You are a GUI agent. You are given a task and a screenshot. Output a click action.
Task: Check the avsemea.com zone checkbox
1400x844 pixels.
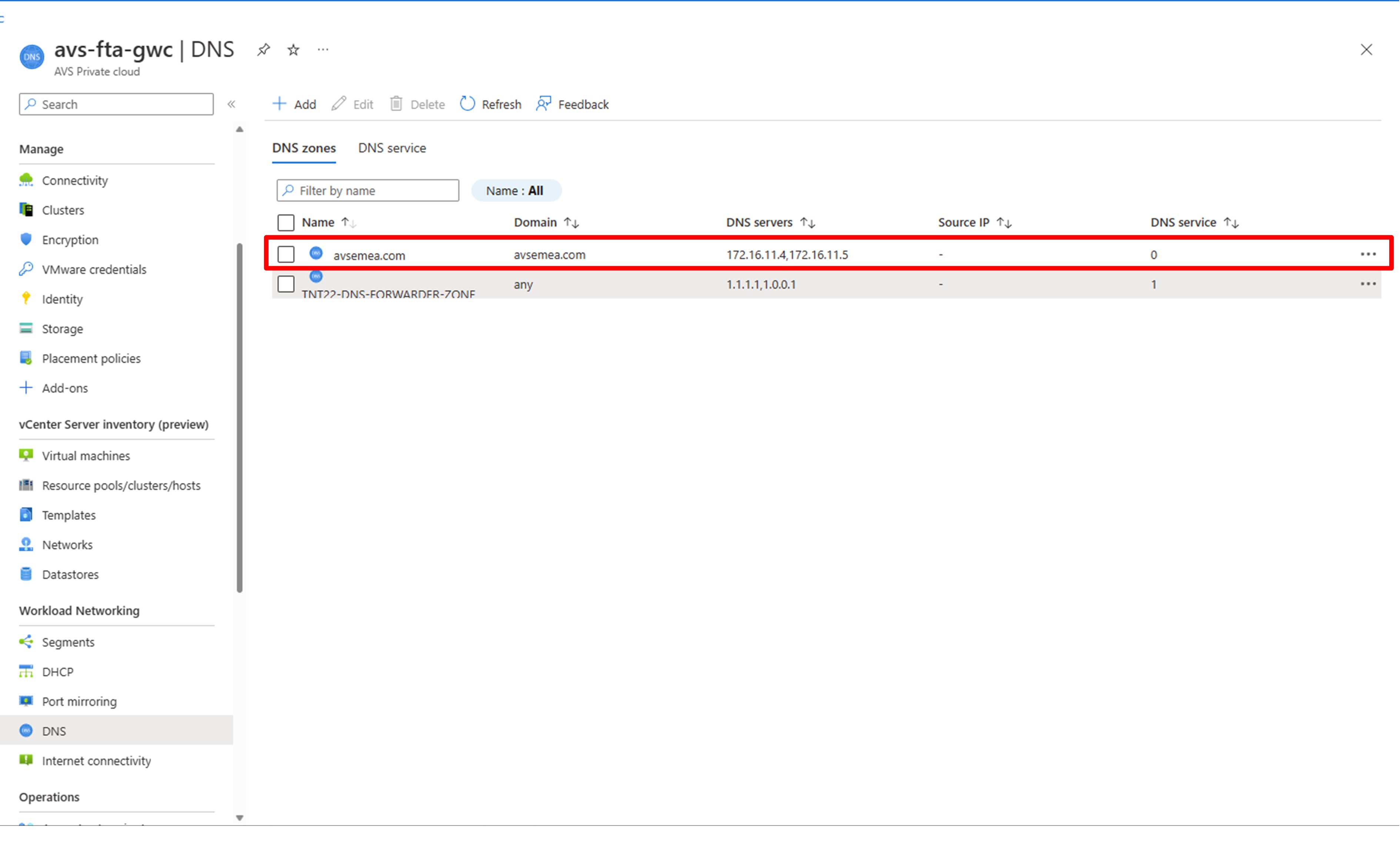[x=286, y=254]
